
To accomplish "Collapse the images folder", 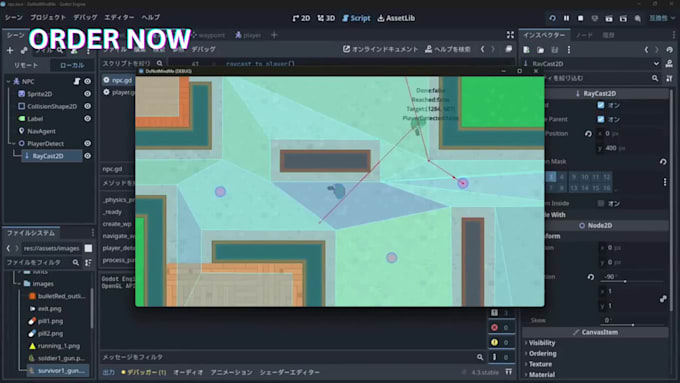I will 20,284.
